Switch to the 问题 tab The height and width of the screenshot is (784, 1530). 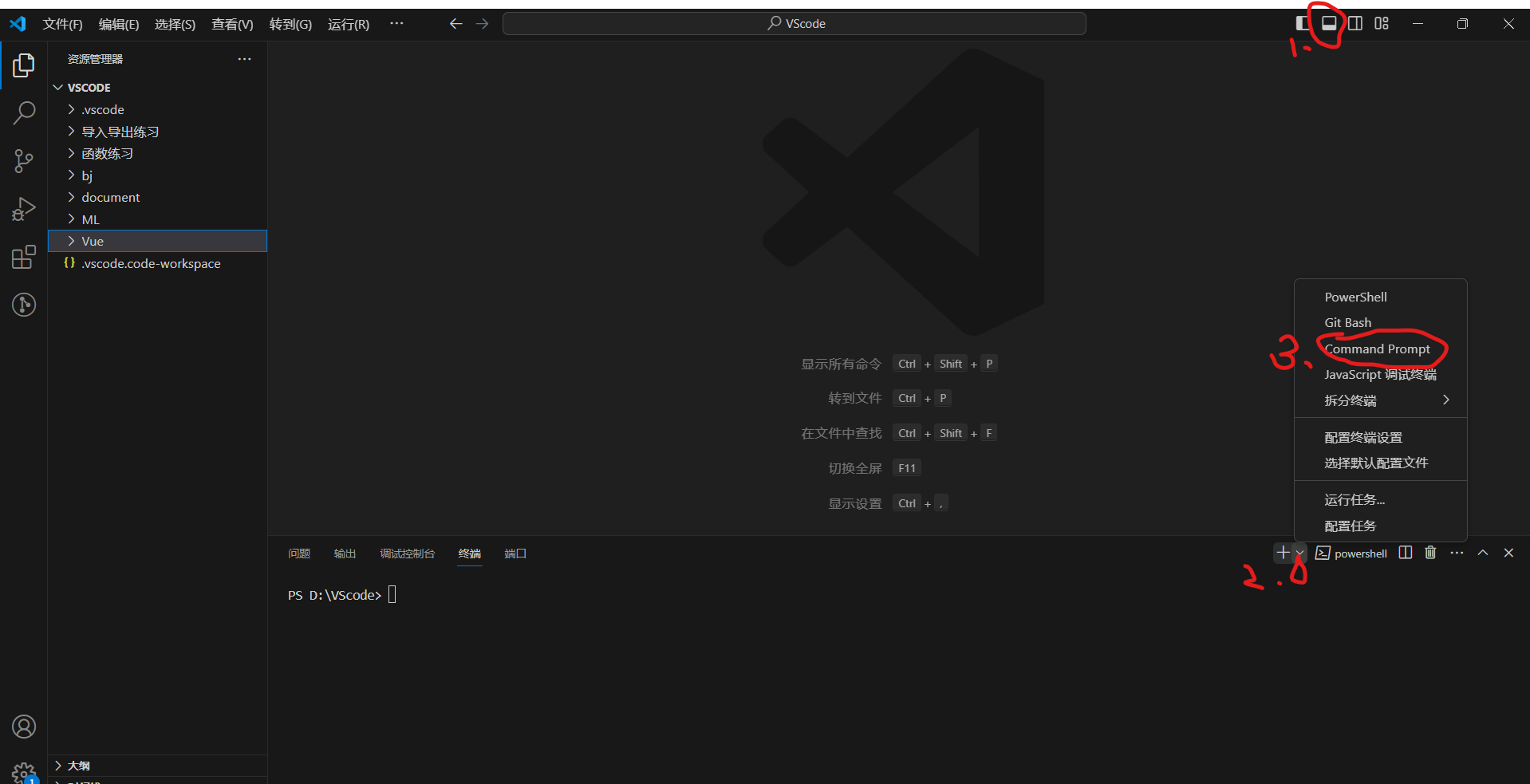(x=299, y=554)
